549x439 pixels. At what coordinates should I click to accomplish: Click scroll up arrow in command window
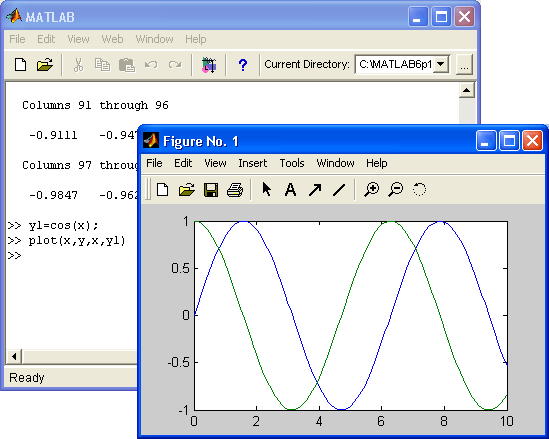[466, 90]
